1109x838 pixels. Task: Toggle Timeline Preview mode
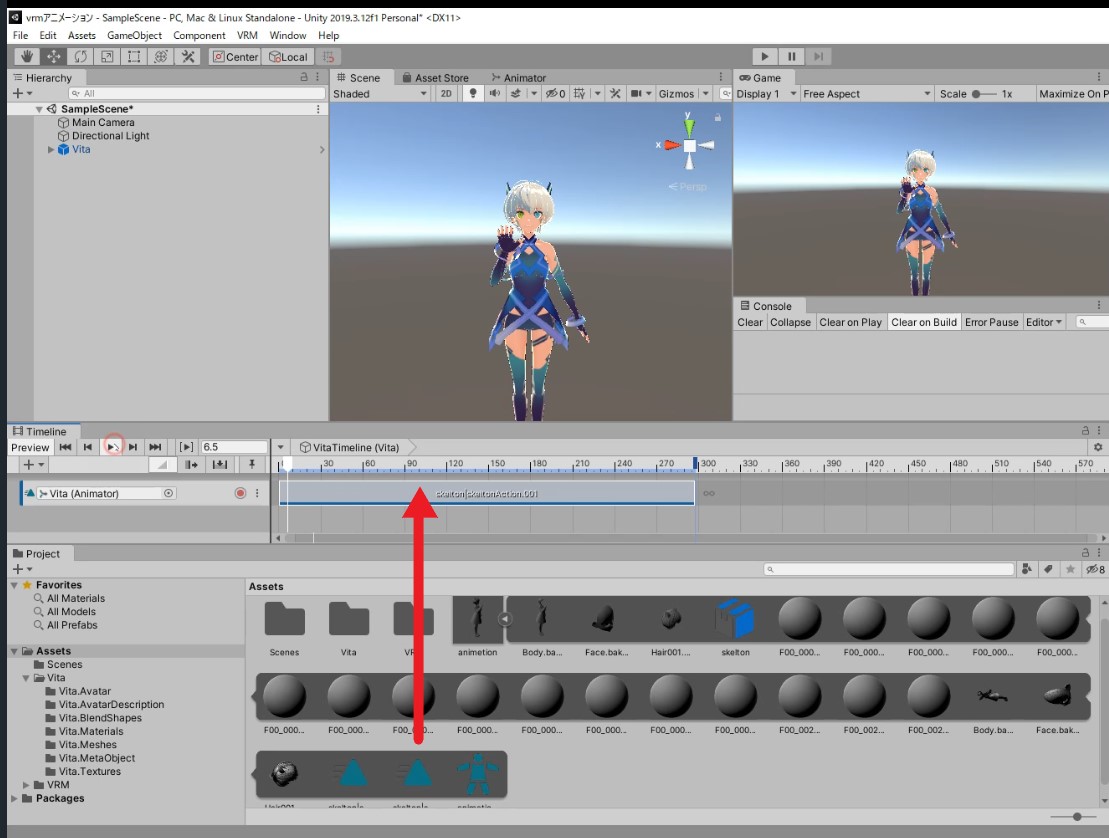pos(30,447)
